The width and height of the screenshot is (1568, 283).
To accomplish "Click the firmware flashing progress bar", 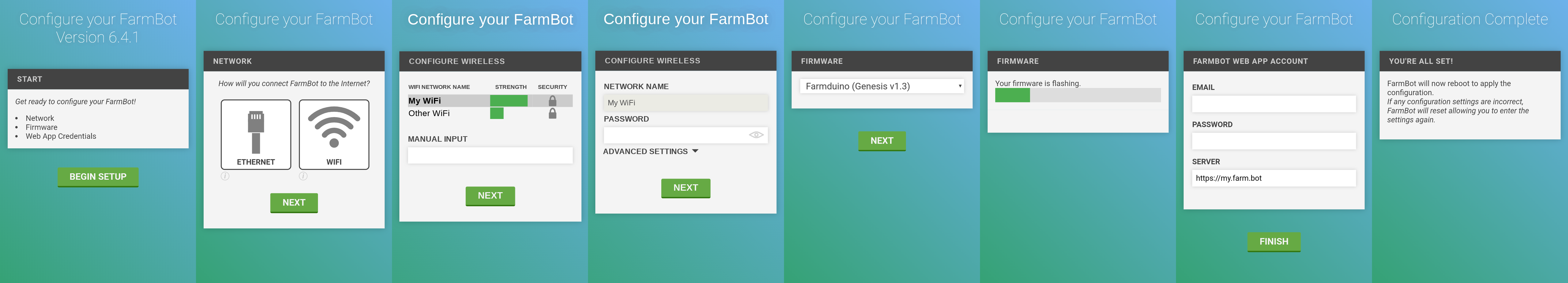I will pos(1077,95).
